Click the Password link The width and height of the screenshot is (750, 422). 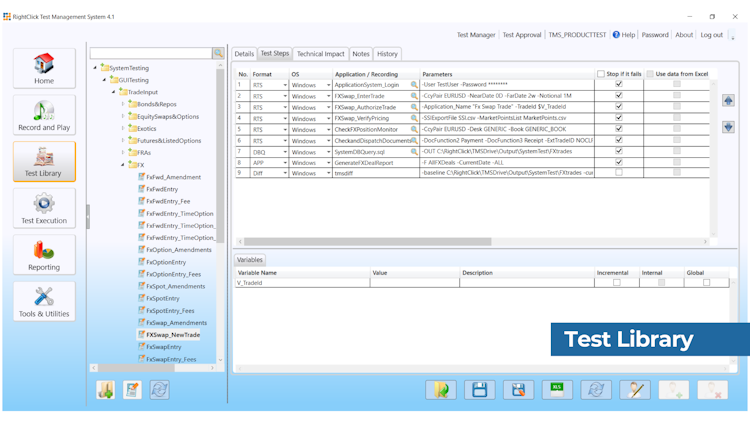pos(655,35)
